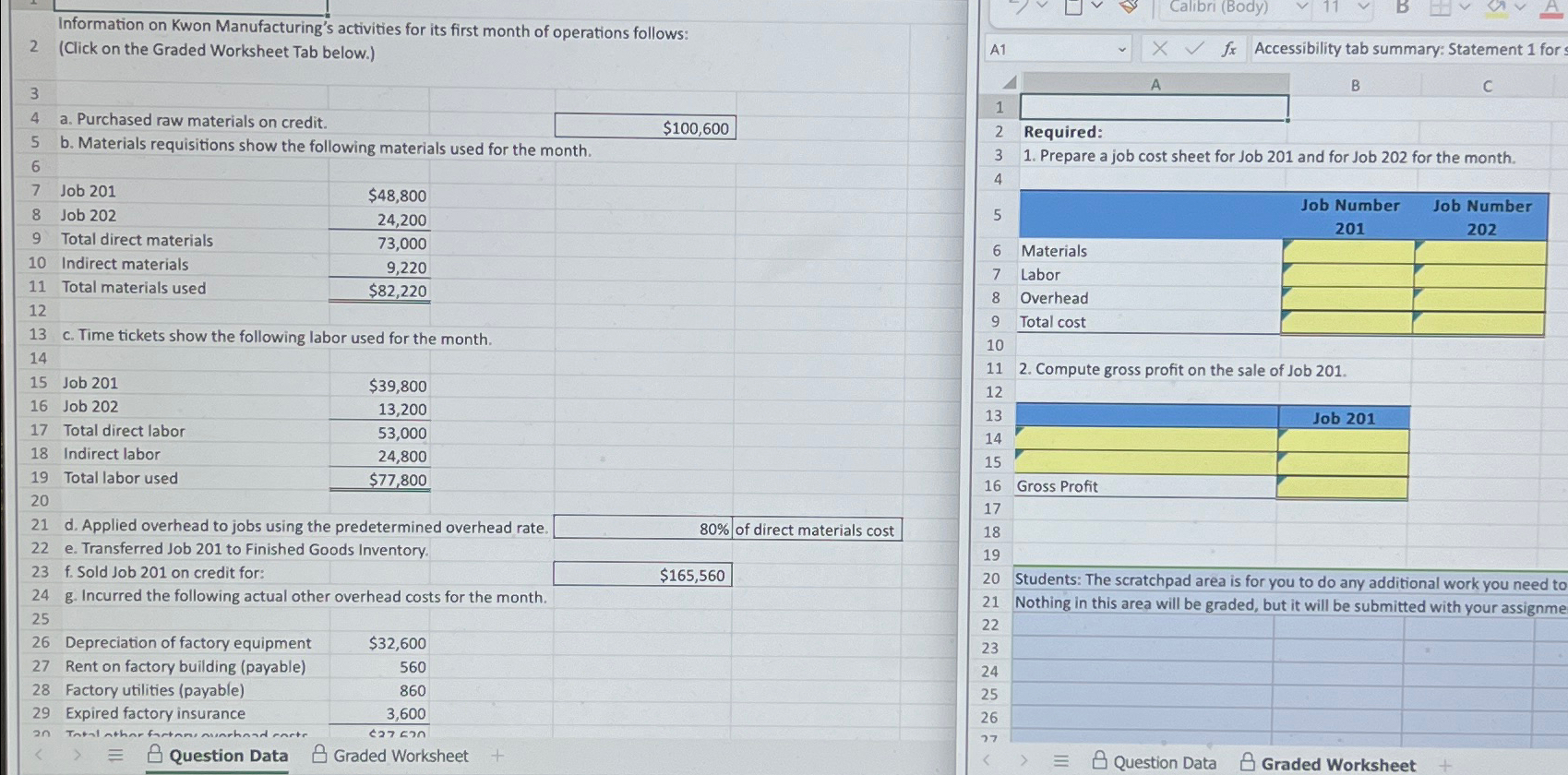Image resolution: width=1568 pixels, height=775 pixels.
Task: Click Job 201 materials $48,800 value
Action: click(x=397, y=196)
